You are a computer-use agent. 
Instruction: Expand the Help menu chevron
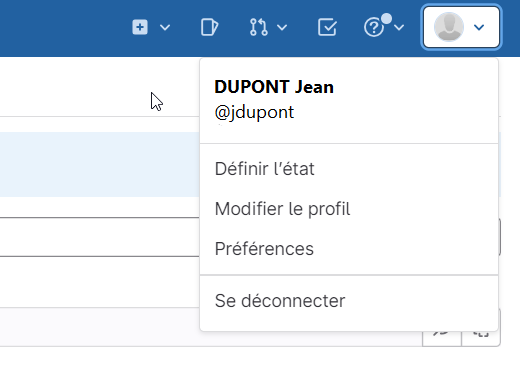pyautogui.click(x=399, y=27)
